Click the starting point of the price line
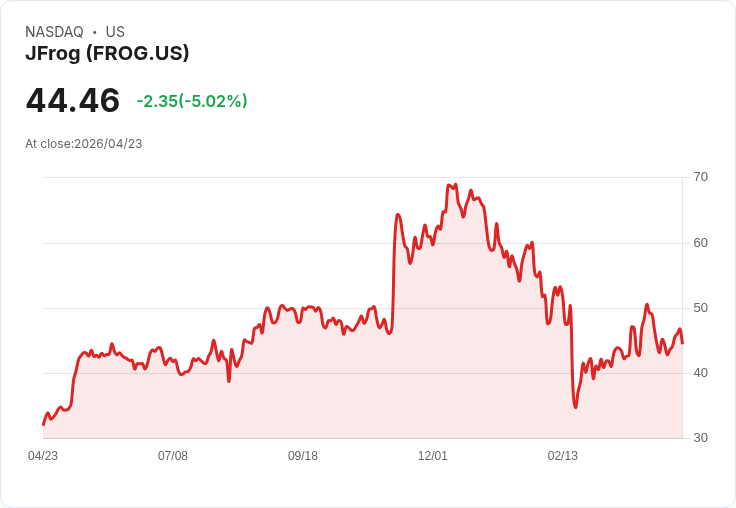Screen dimensions: 736x508 [x=43, y=424]
